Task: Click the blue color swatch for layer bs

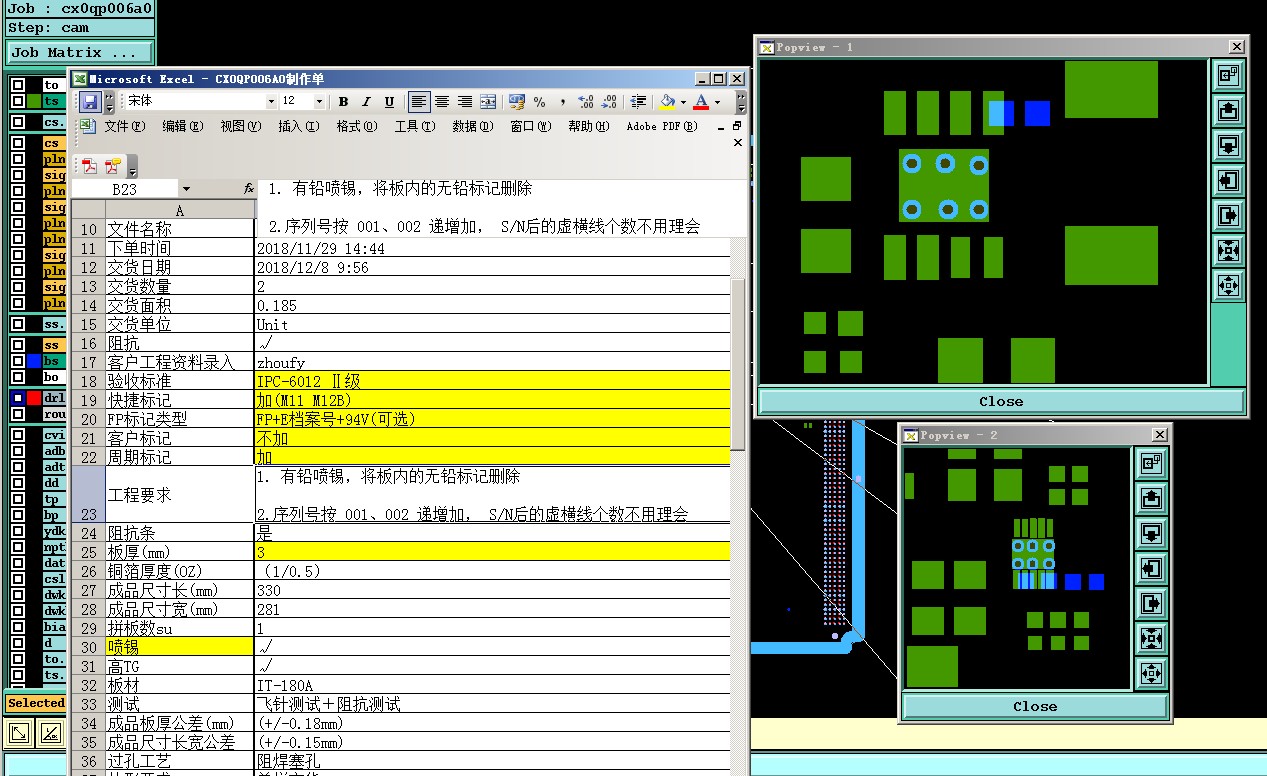Action: [34, 361]
